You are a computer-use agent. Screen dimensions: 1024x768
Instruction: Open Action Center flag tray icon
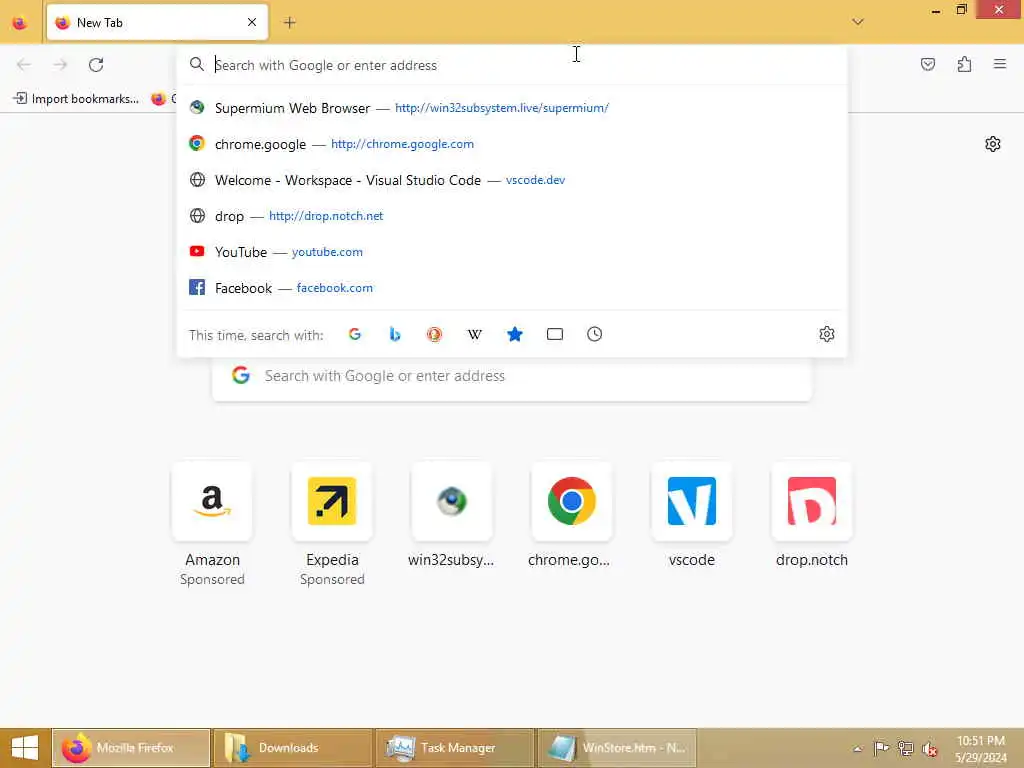(881, 748)
